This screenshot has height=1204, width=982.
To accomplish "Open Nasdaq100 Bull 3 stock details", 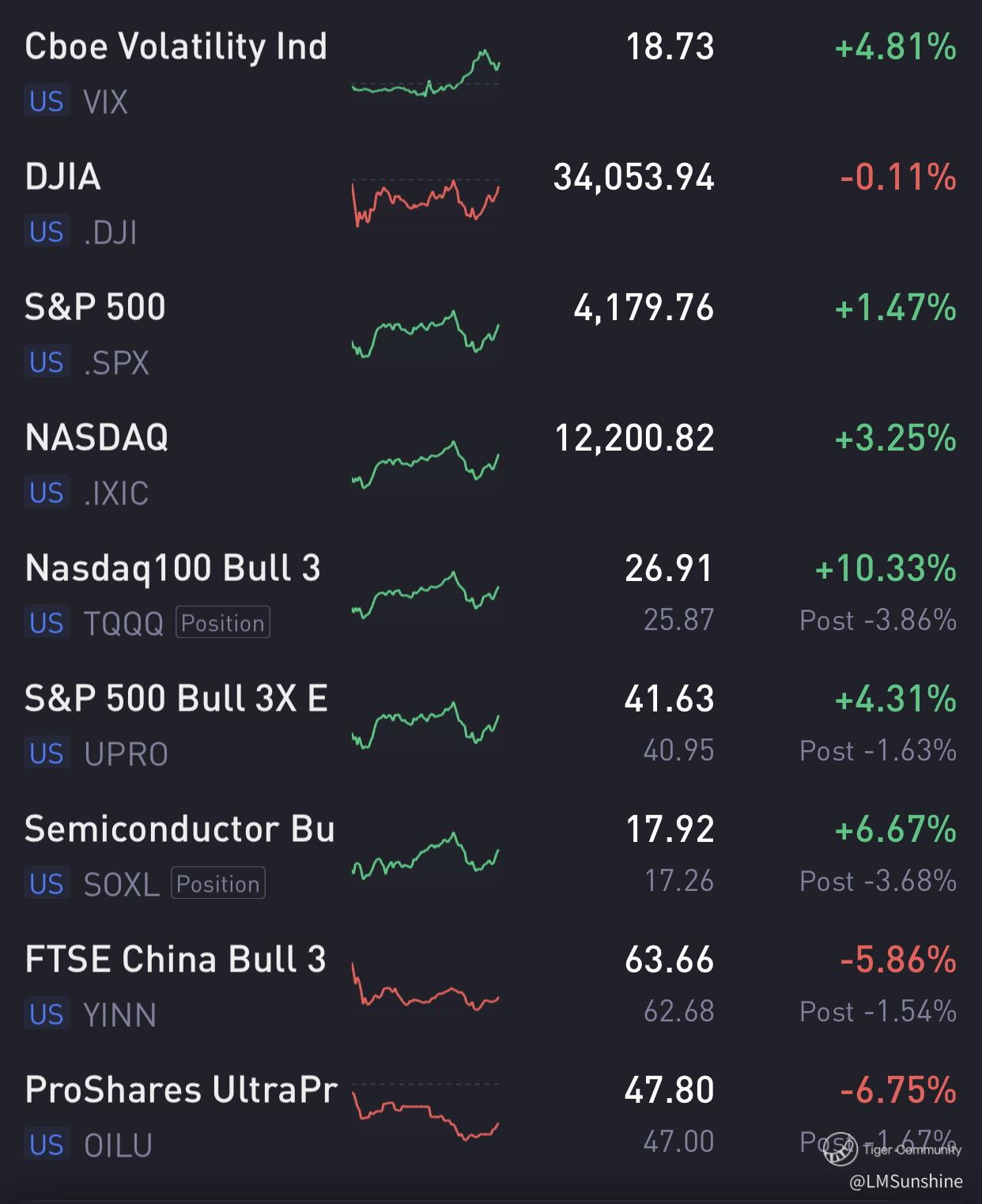I will [x=172, y=568].
